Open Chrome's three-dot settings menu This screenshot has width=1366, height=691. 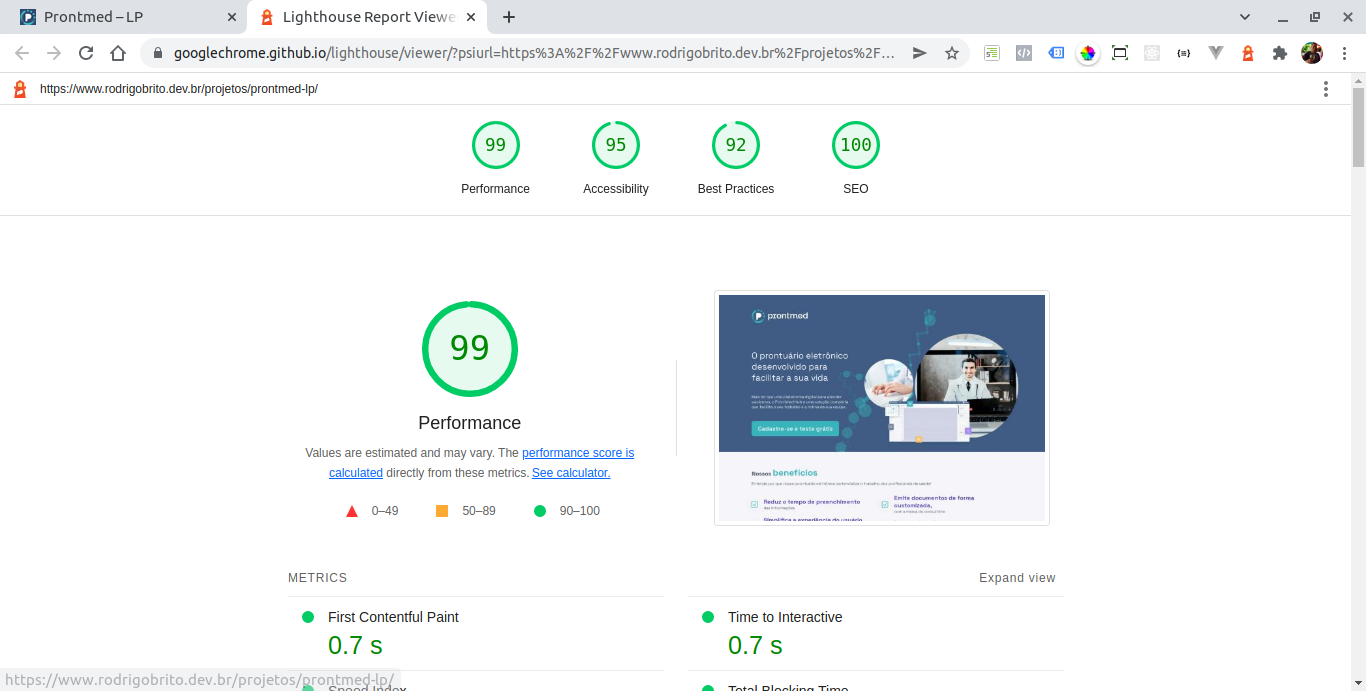click(x=1345, y=52)
